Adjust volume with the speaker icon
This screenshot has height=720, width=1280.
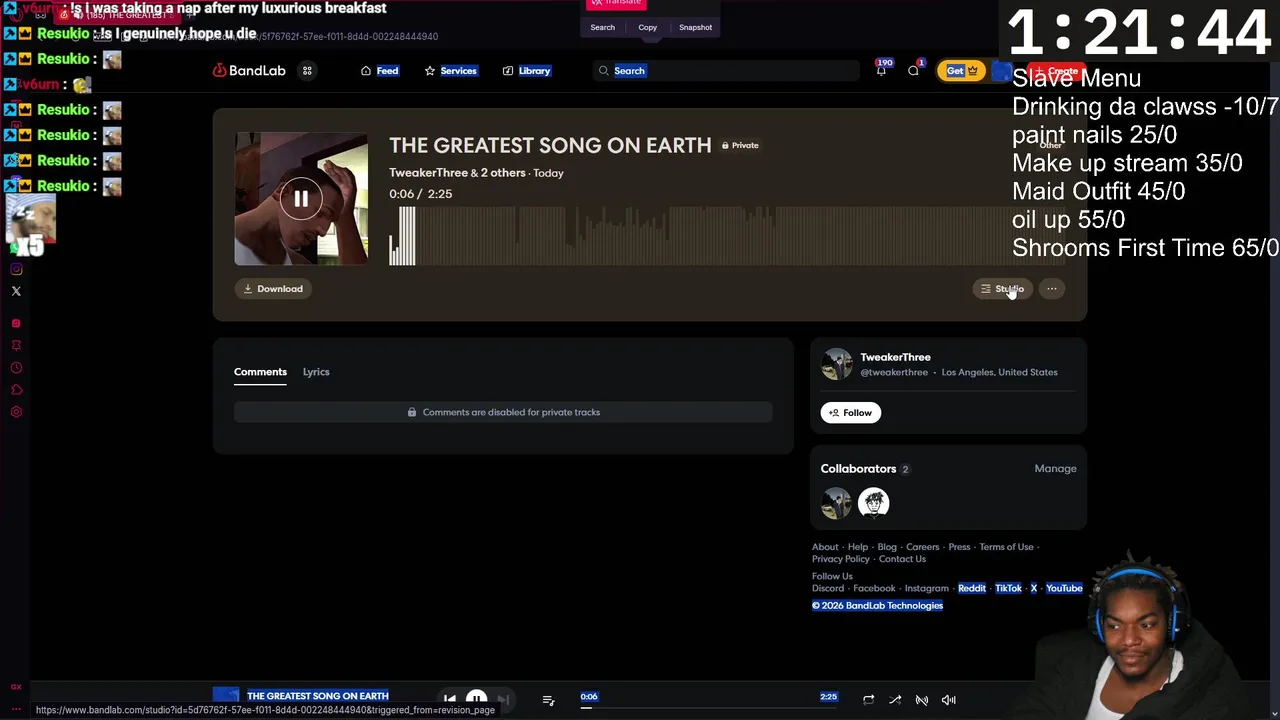coord(948,700)
